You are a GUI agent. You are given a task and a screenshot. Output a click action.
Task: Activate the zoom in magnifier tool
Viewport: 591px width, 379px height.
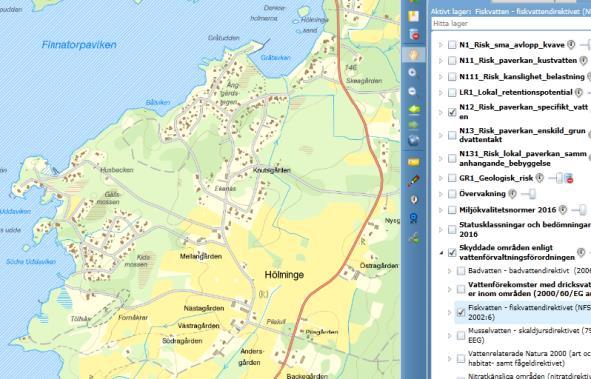(x=413, y=73)
